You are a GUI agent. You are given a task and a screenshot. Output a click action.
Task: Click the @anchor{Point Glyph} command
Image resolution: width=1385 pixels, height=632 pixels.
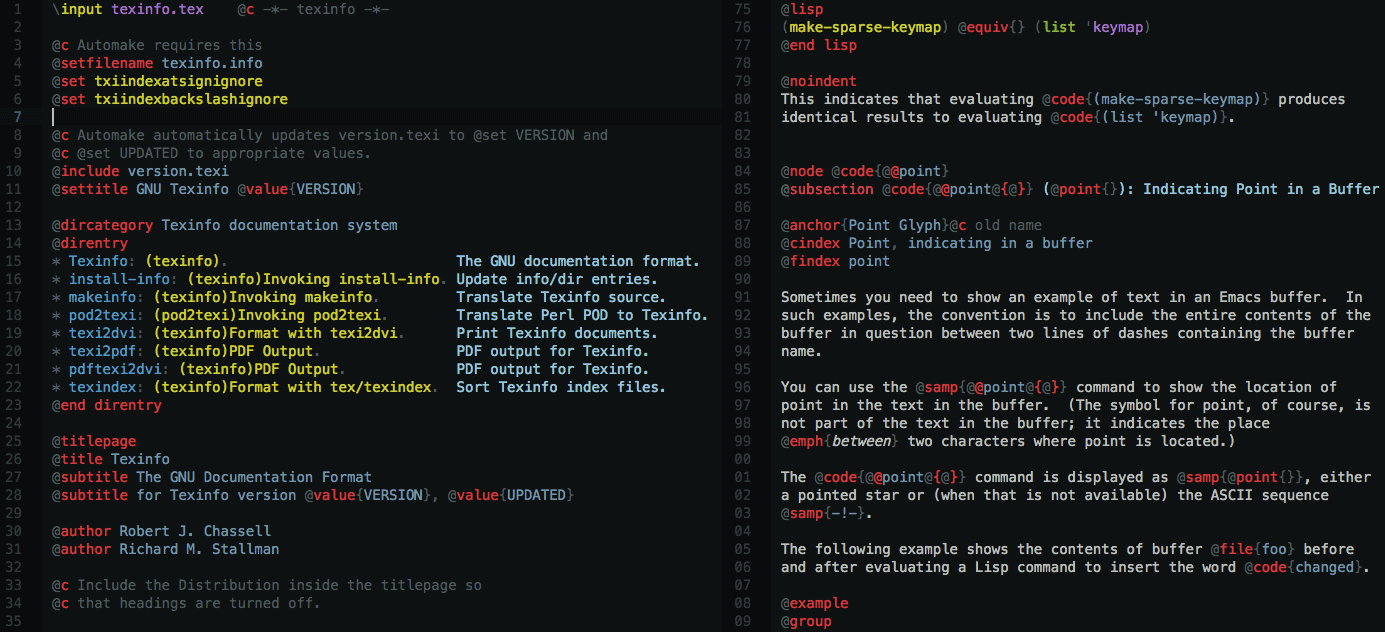(x=860, y=225)
